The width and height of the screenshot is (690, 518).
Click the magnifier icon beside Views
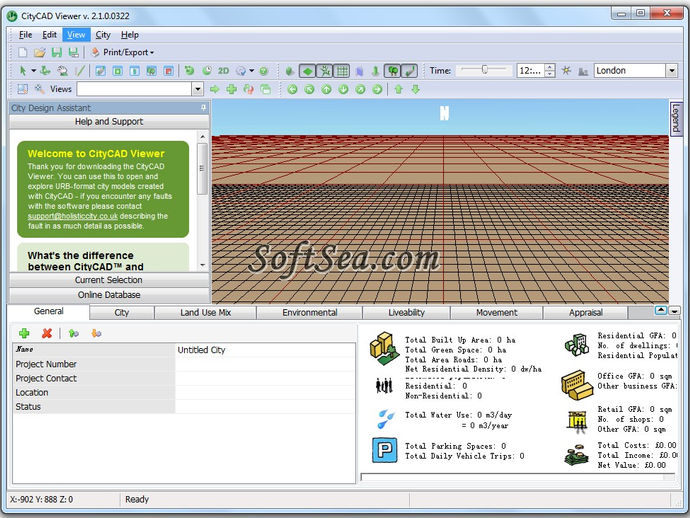(x=40, y=89)
